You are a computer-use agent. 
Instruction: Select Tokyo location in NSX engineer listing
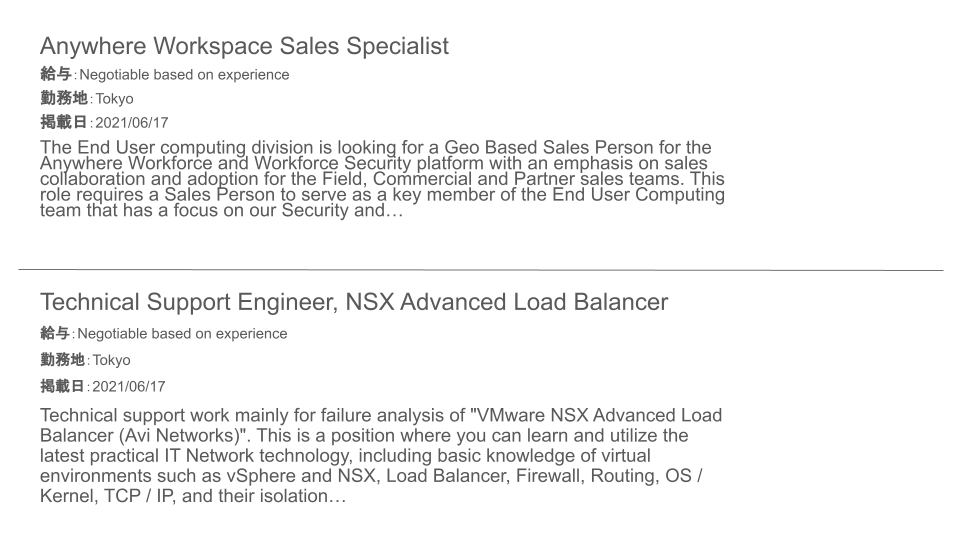coord(111,360)
